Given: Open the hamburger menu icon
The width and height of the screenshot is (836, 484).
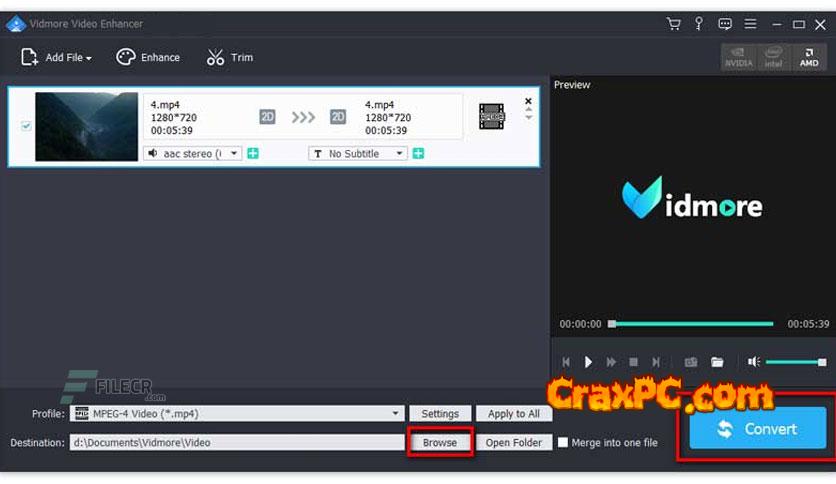Looking at the screenshot, I should [750, 24].
